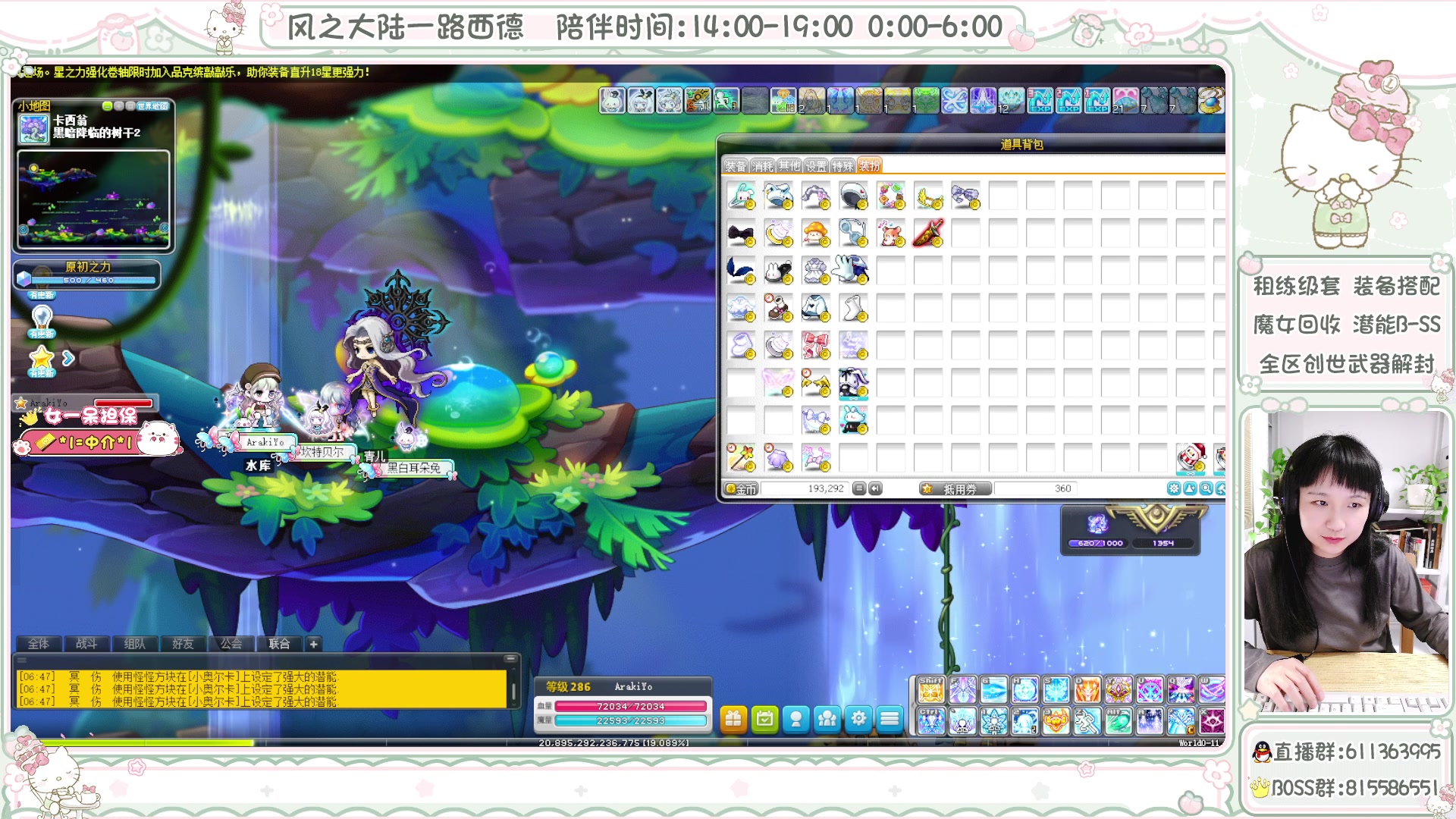Screen dimensions: 1456x819
Task: Open the gift box menu button
Action: coord(733,718)
